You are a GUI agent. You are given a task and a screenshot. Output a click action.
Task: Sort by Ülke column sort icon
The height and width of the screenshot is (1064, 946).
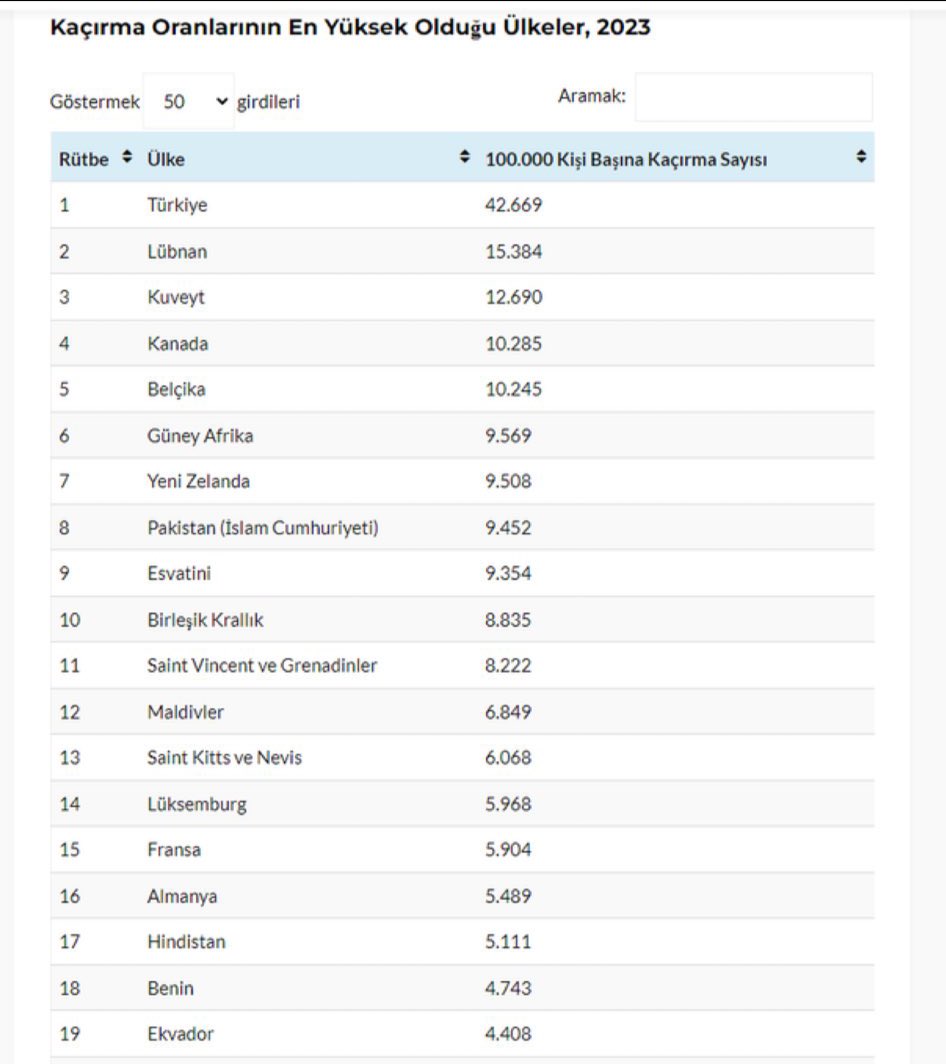click(464, 157)
